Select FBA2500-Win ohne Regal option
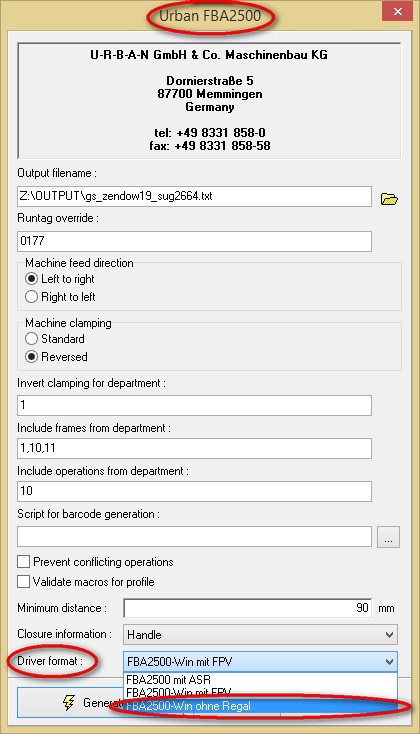 coord(260,706)
